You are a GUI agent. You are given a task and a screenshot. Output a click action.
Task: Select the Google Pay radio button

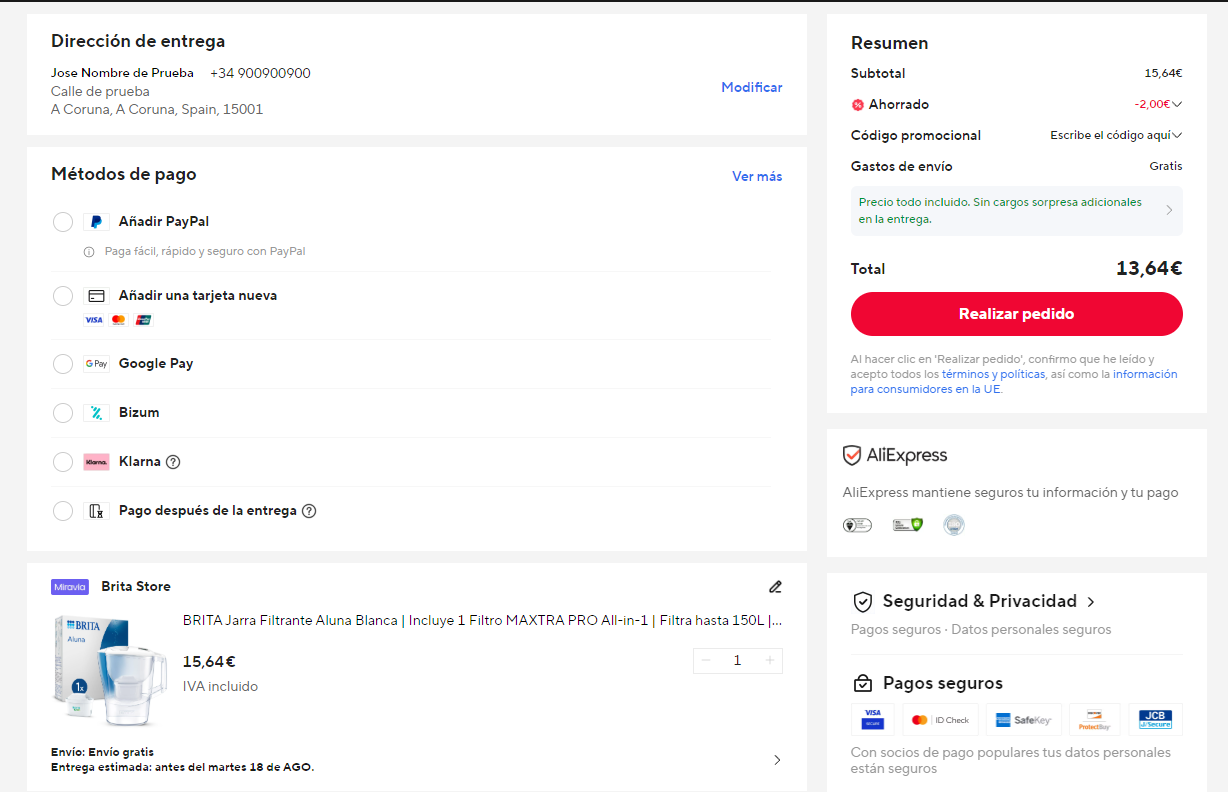[63, 364]
